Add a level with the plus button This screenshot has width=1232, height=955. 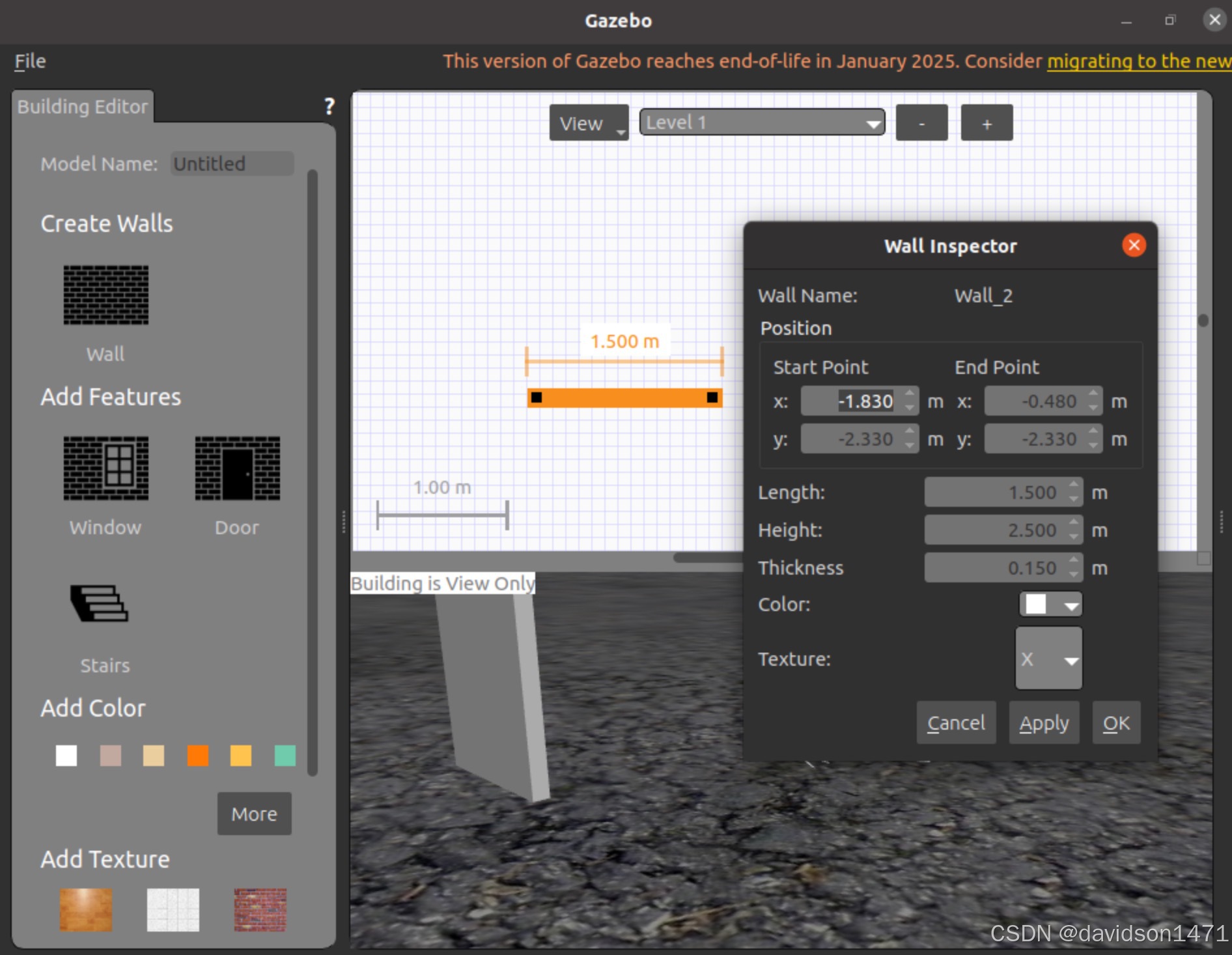[x=987, y=122]
